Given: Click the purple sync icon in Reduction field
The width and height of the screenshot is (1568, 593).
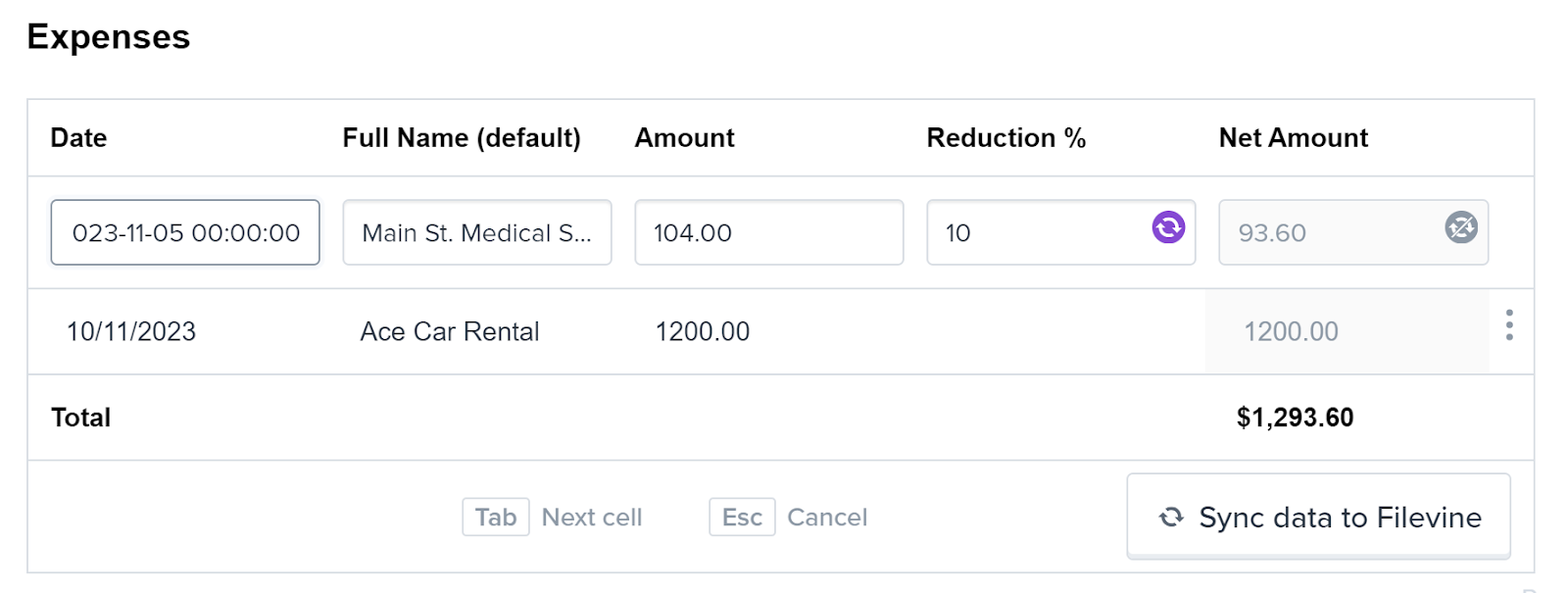Looking at the screenshot, I should tap(1167, 227).
